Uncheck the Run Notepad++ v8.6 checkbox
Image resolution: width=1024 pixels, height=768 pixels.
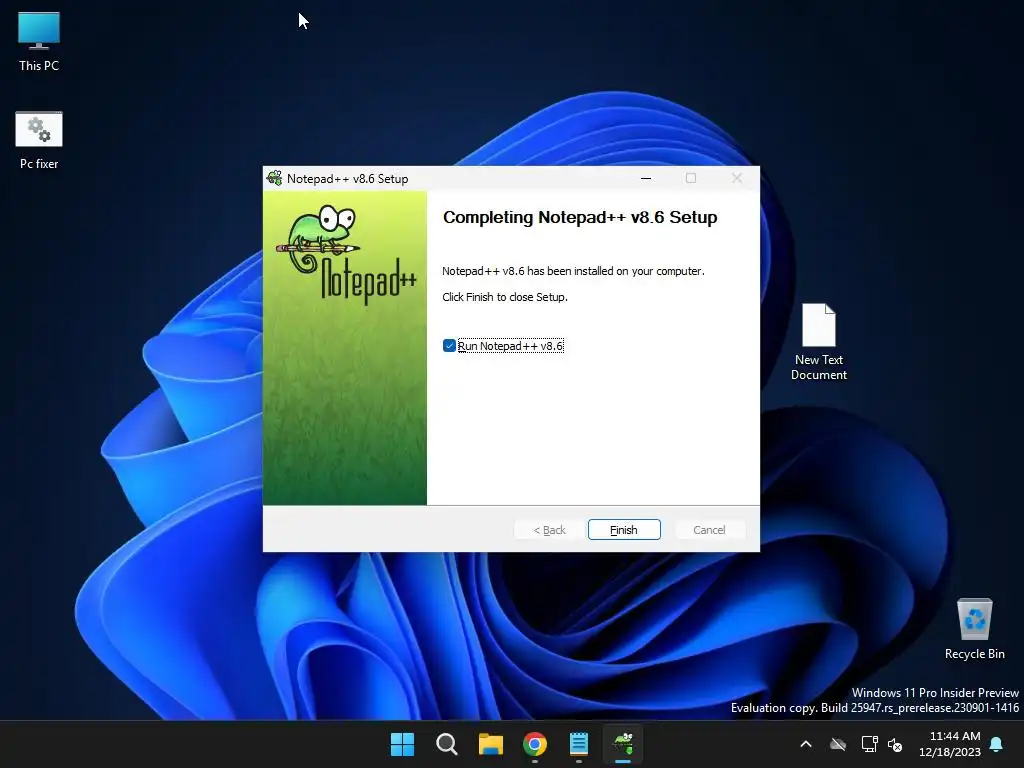pos(449,345)
